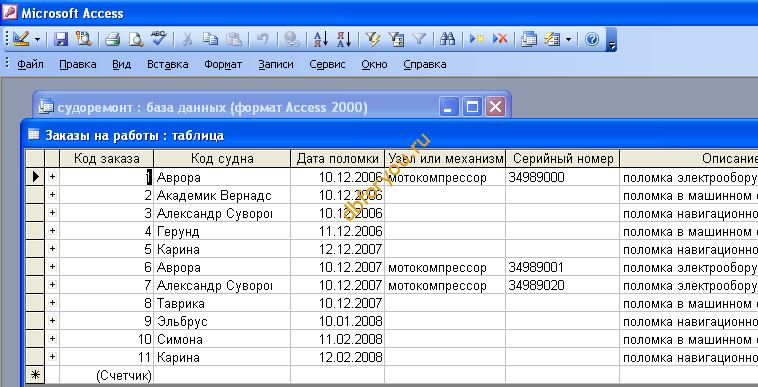Select column header Код заказа

coord(106,158)
